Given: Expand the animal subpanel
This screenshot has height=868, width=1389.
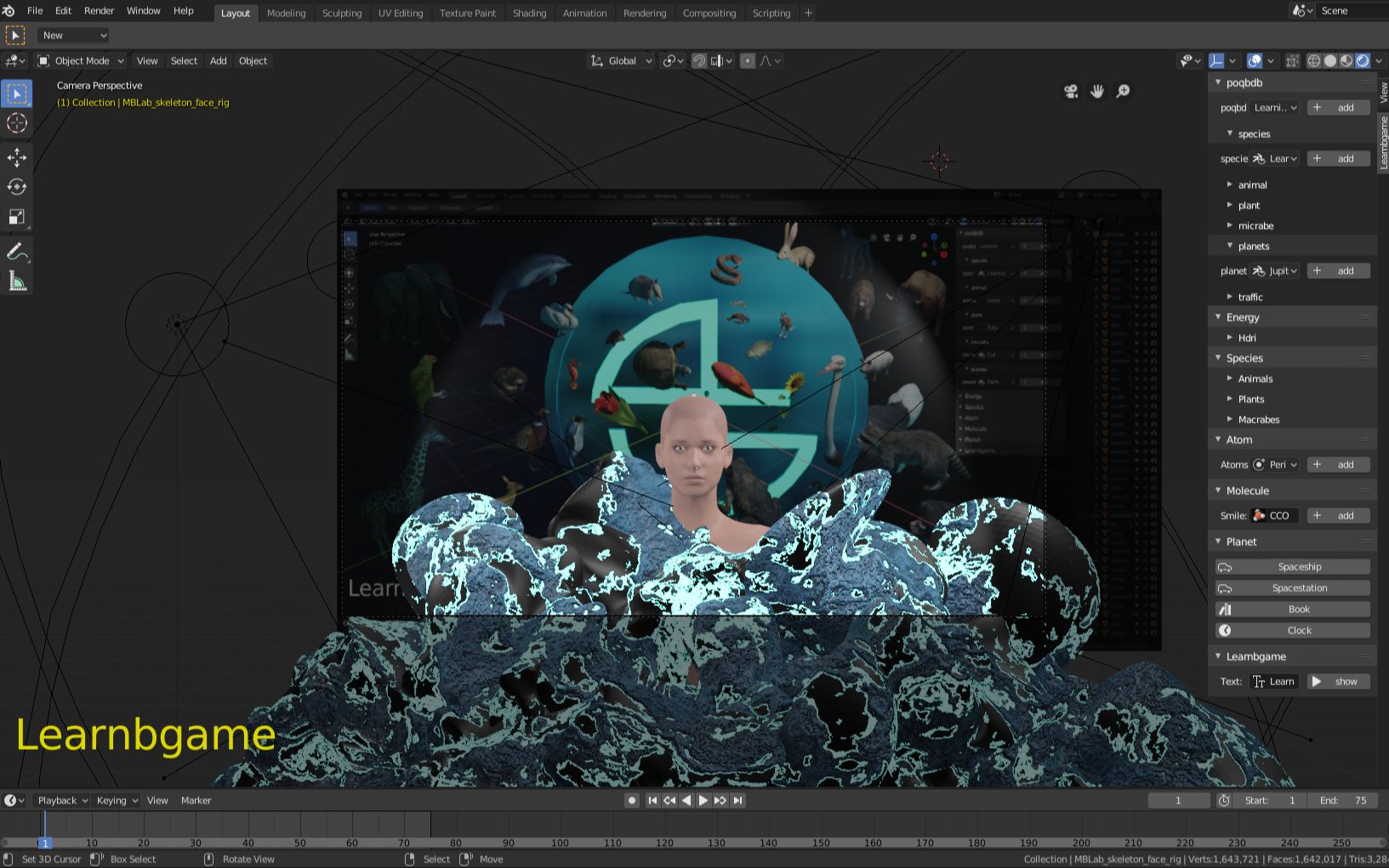Looking at the screenshot, I should point(1230,184).
